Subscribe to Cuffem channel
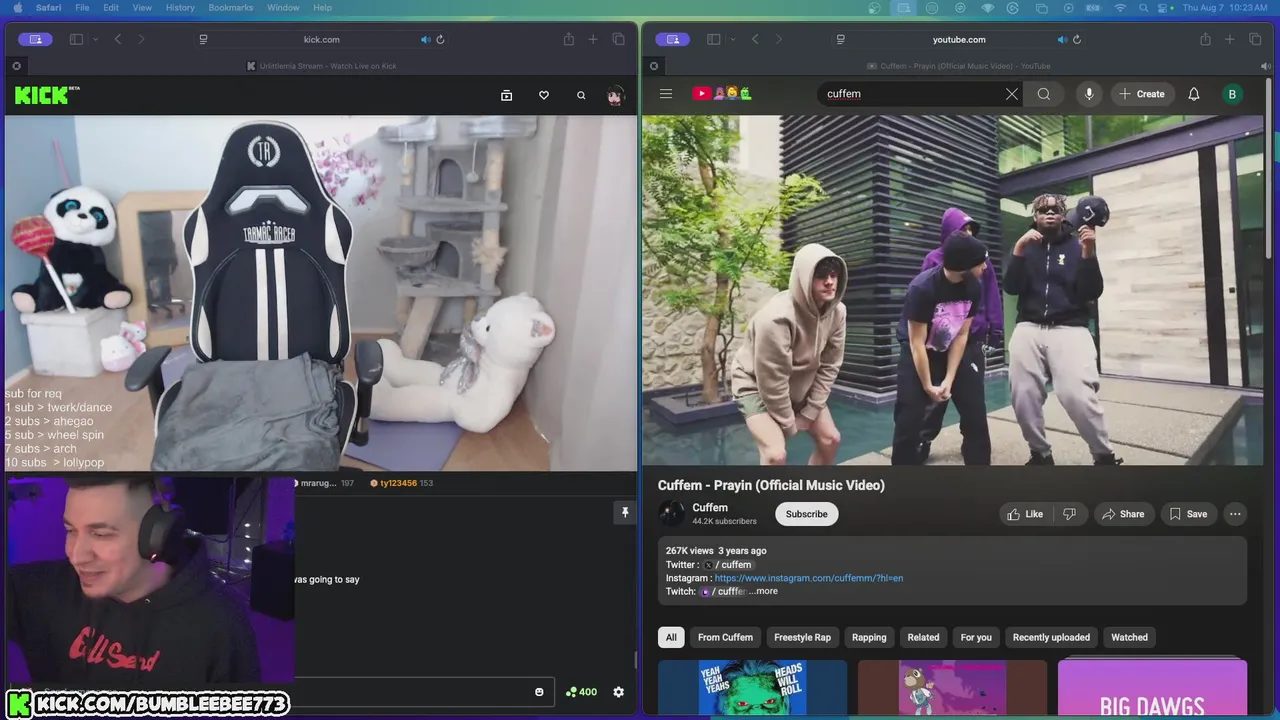The width and height of the screenshot is (1280, 720). [806, 514]
